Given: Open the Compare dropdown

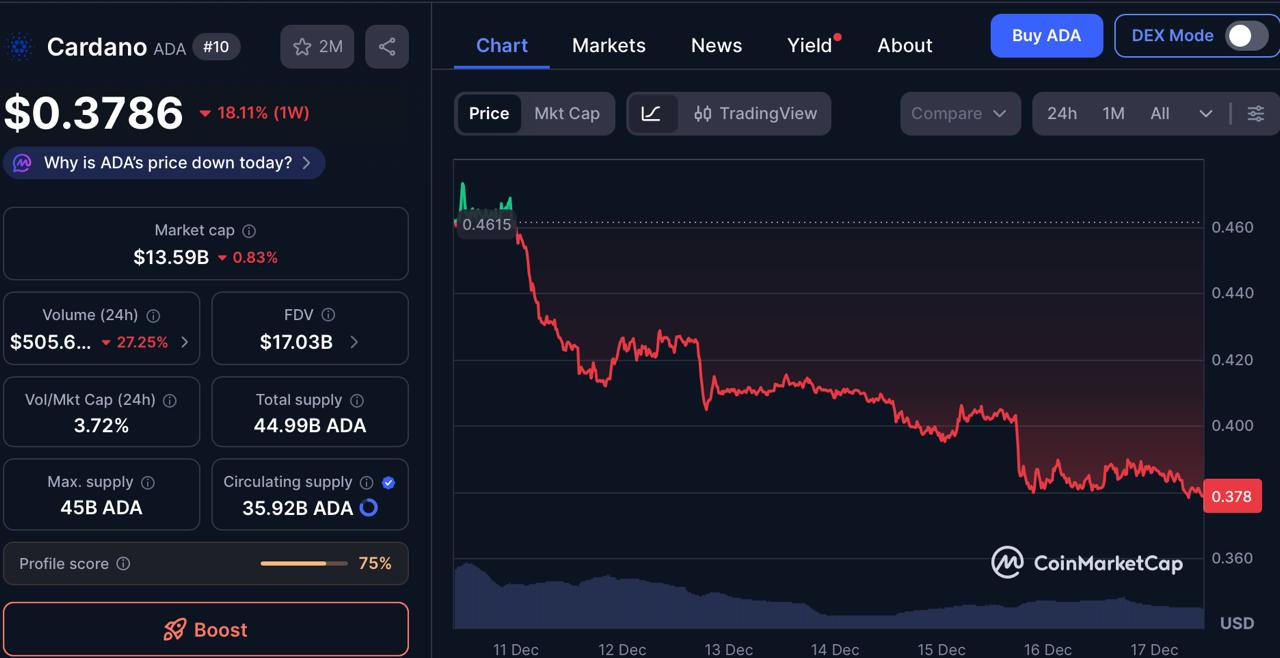Looking at the screenshot, I should 959,113.
